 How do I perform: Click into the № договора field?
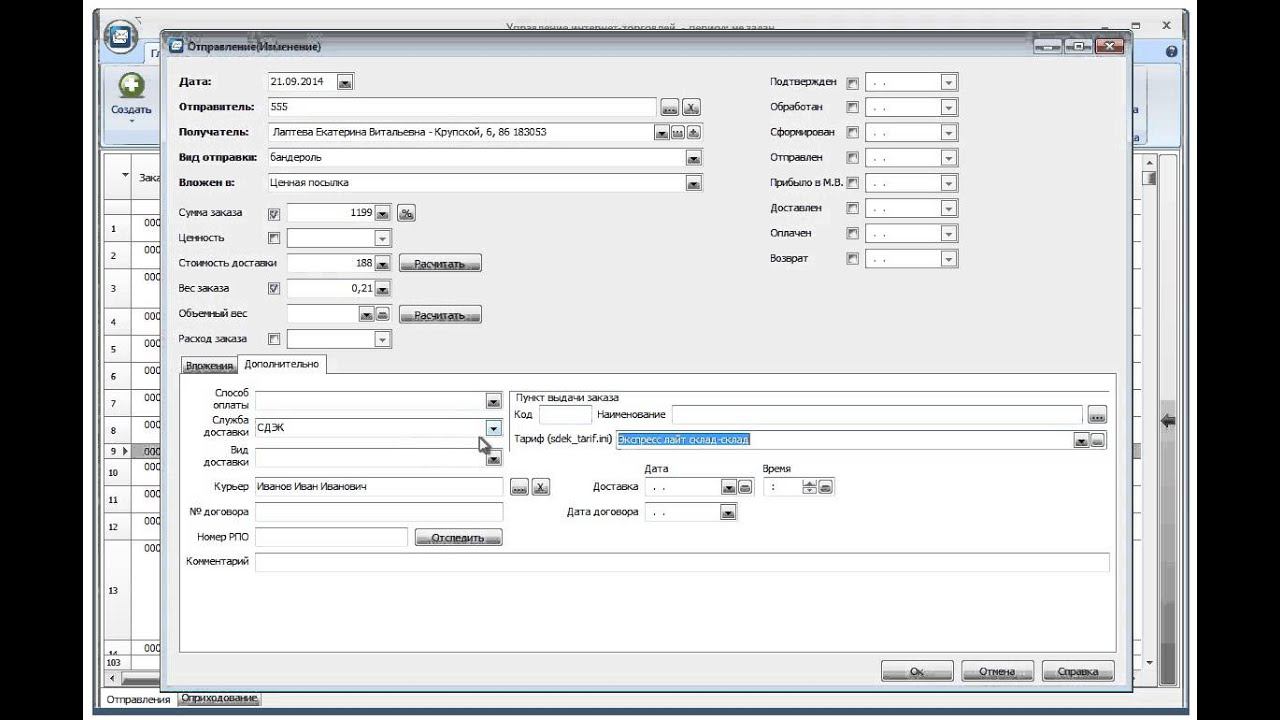coord(379,512)
